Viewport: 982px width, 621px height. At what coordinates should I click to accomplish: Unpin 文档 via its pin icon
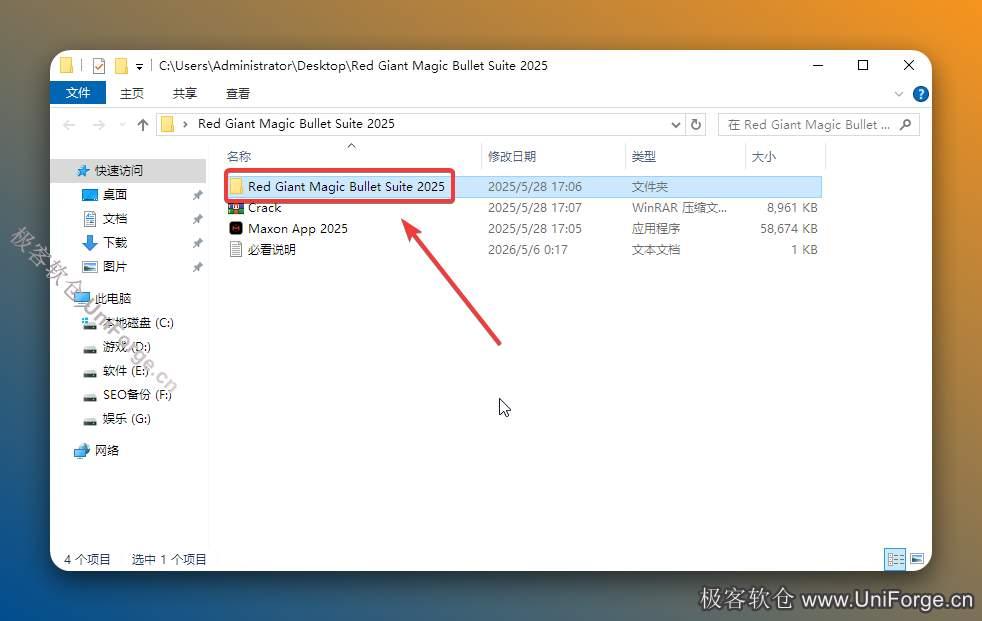[x=197, y=218]
